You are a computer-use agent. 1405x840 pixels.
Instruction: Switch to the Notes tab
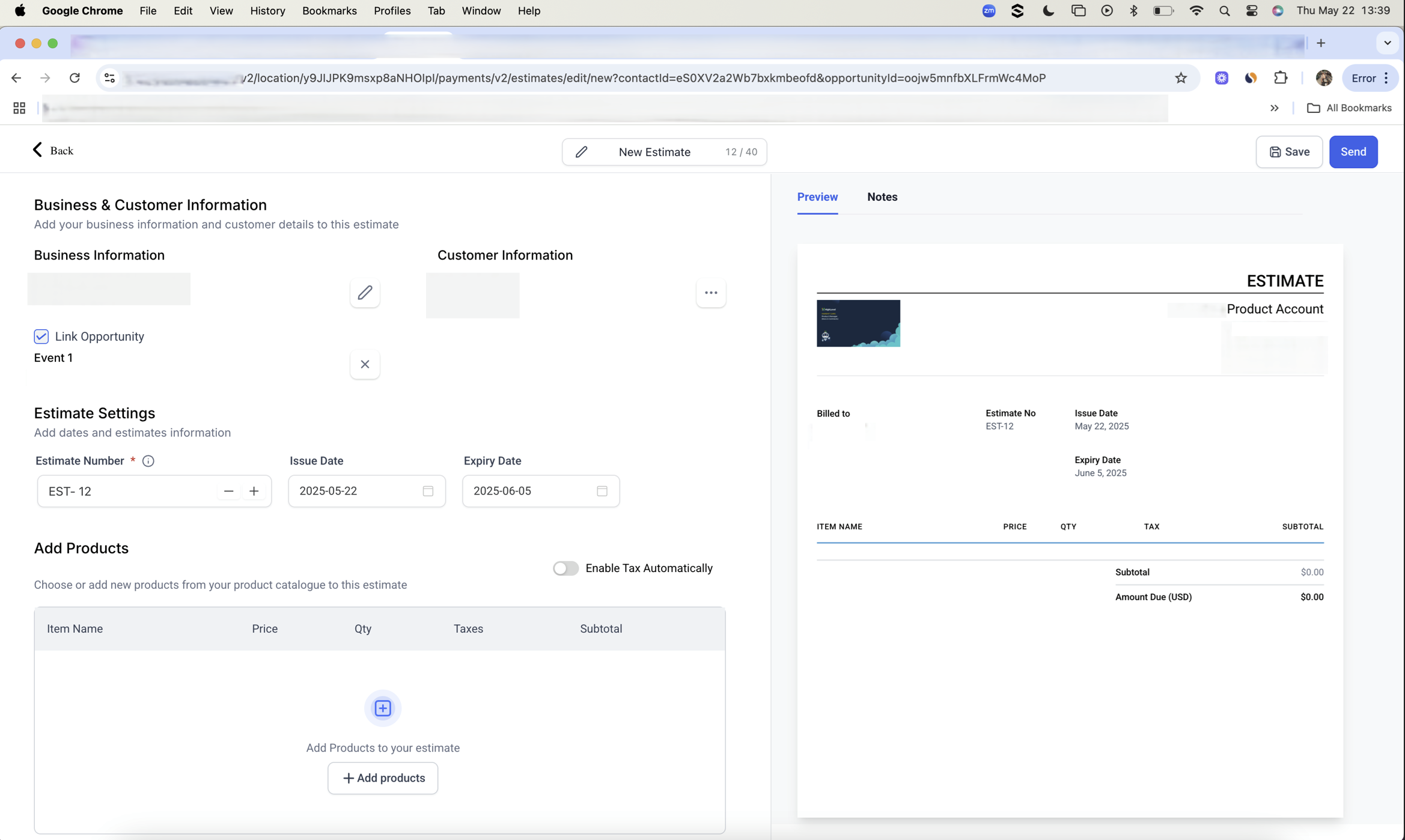(x=882, y=197)
